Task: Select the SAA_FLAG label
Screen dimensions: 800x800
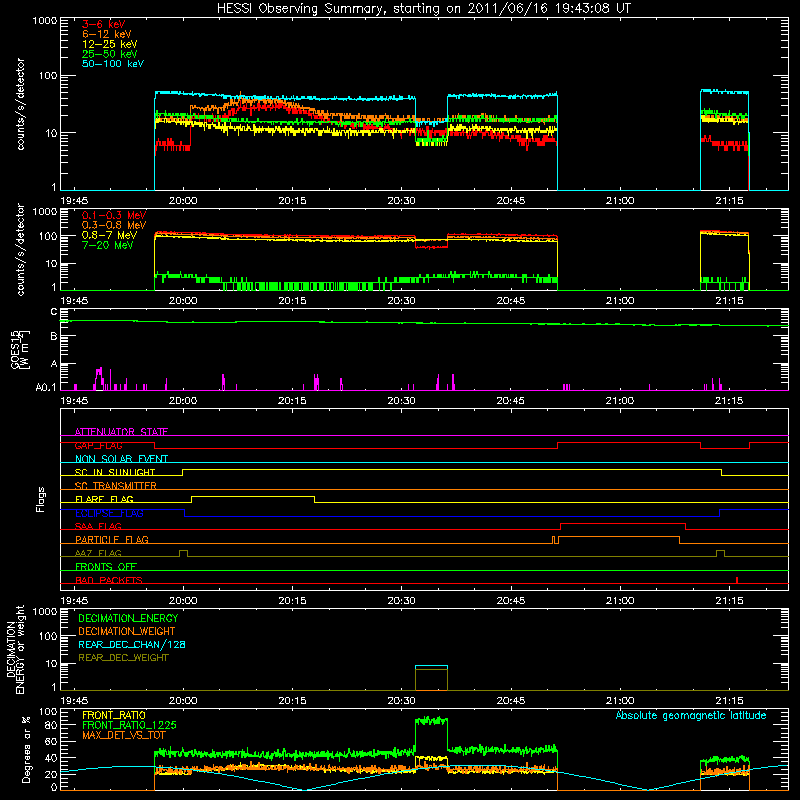Action: [98, 526]
